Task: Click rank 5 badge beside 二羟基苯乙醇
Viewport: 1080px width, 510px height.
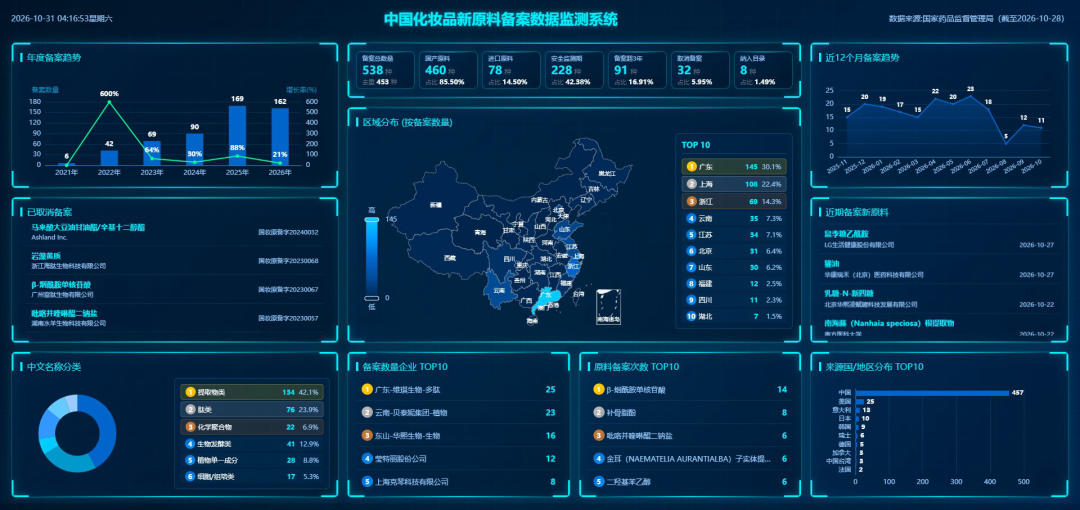Action: click(x=598, y=482)
